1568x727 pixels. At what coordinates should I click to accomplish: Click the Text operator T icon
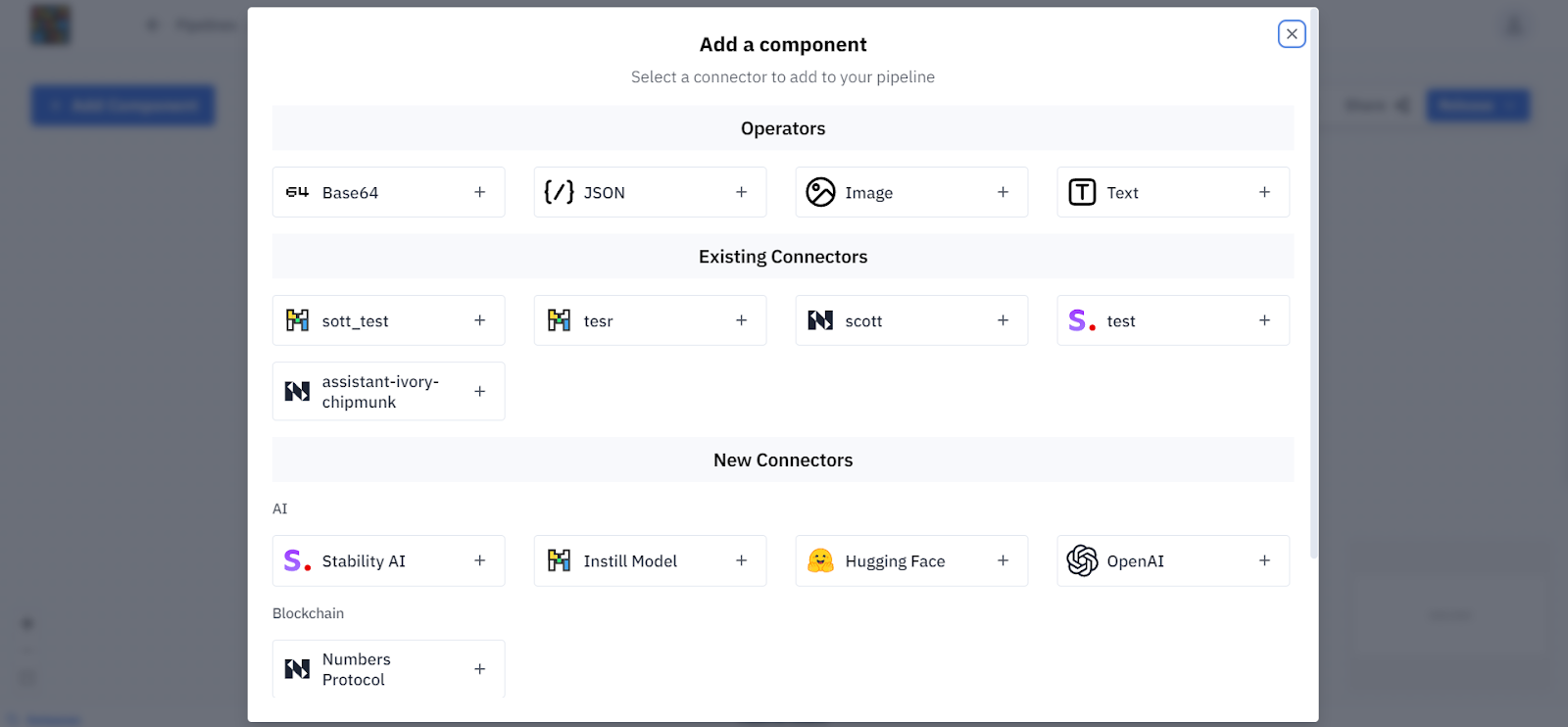click(x=1082, y=192)
